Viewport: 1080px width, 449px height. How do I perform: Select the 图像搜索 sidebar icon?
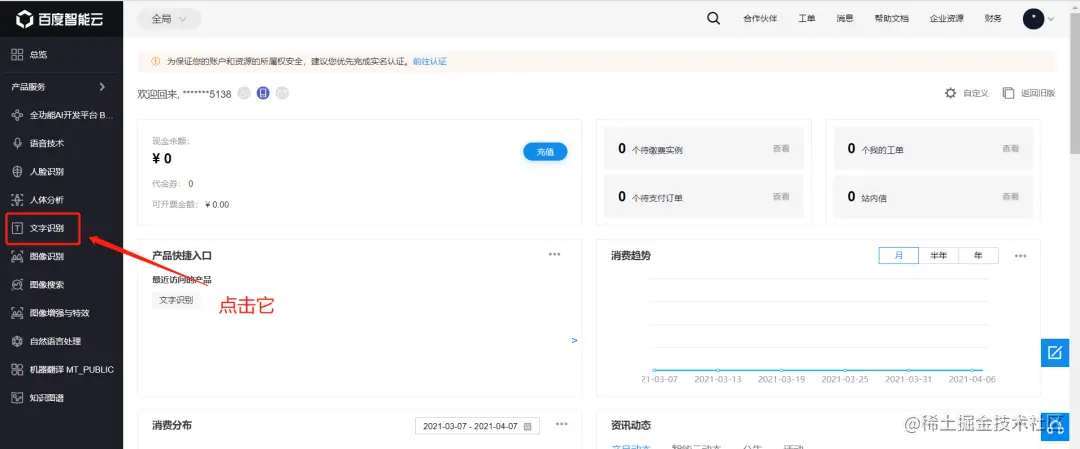pyautogui.click(x=18, y=284)
